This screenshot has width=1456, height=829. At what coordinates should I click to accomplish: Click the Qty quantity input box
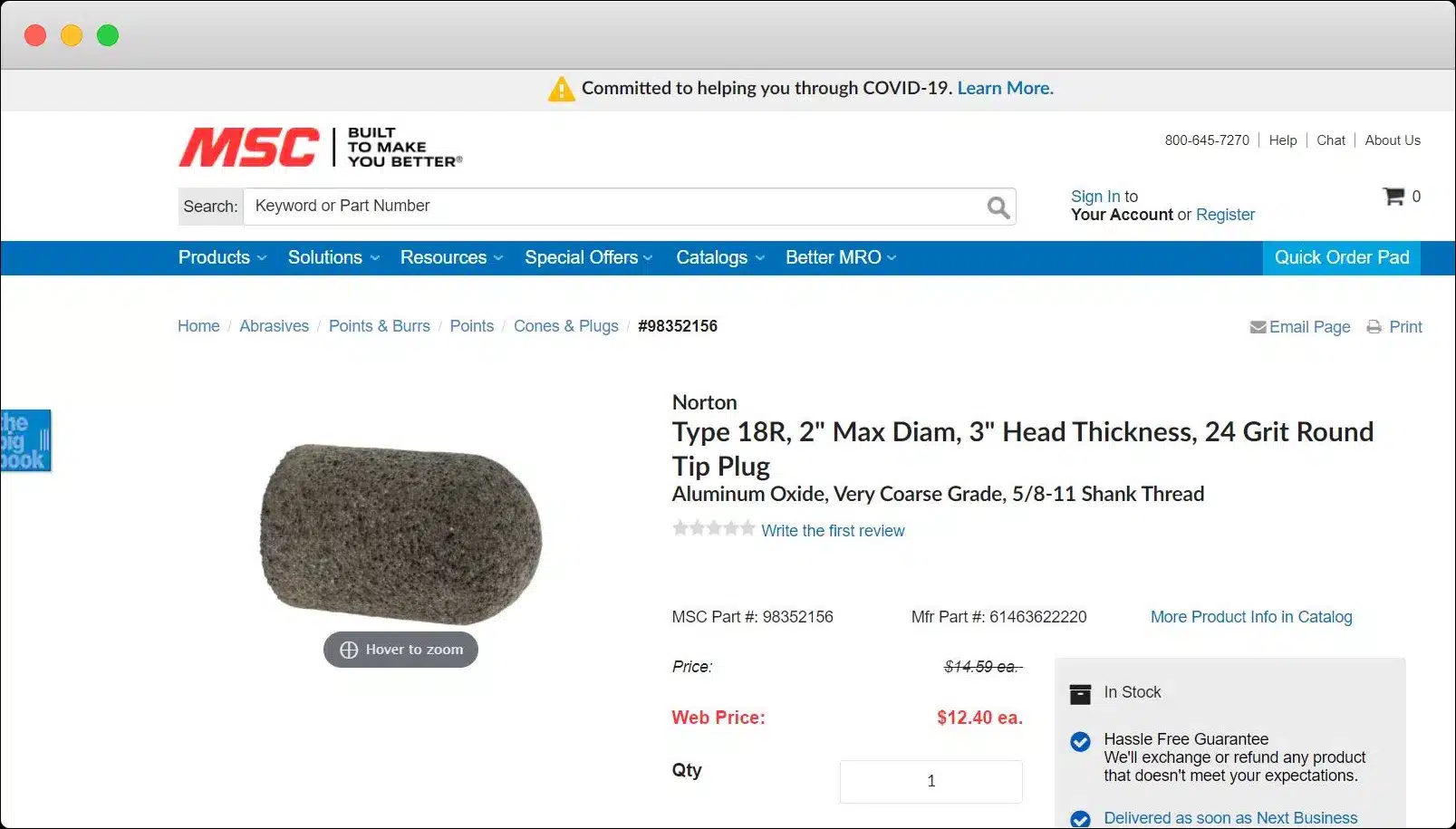pyautogui.click(x=930, y=781)
